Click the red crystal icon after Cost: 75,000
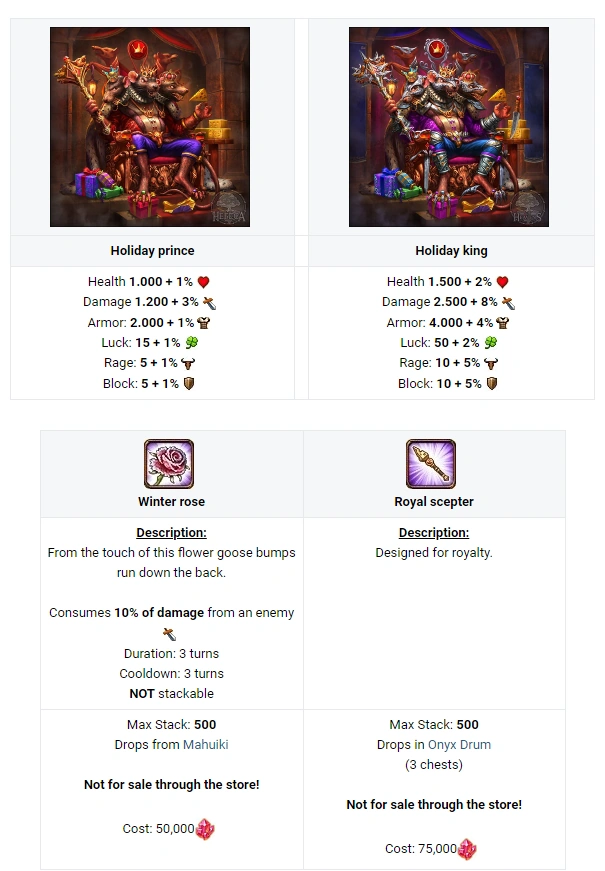This screenshot has height=871, width=605. (x=467, y=849)
